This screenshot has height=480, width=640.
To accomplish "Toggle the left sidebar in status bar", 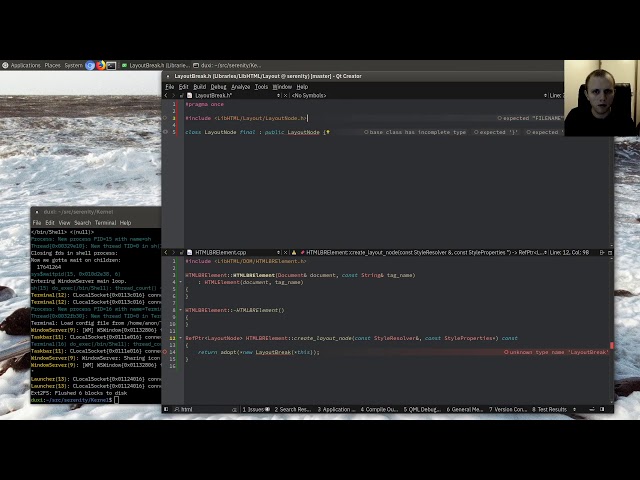I will click(166, 409).
